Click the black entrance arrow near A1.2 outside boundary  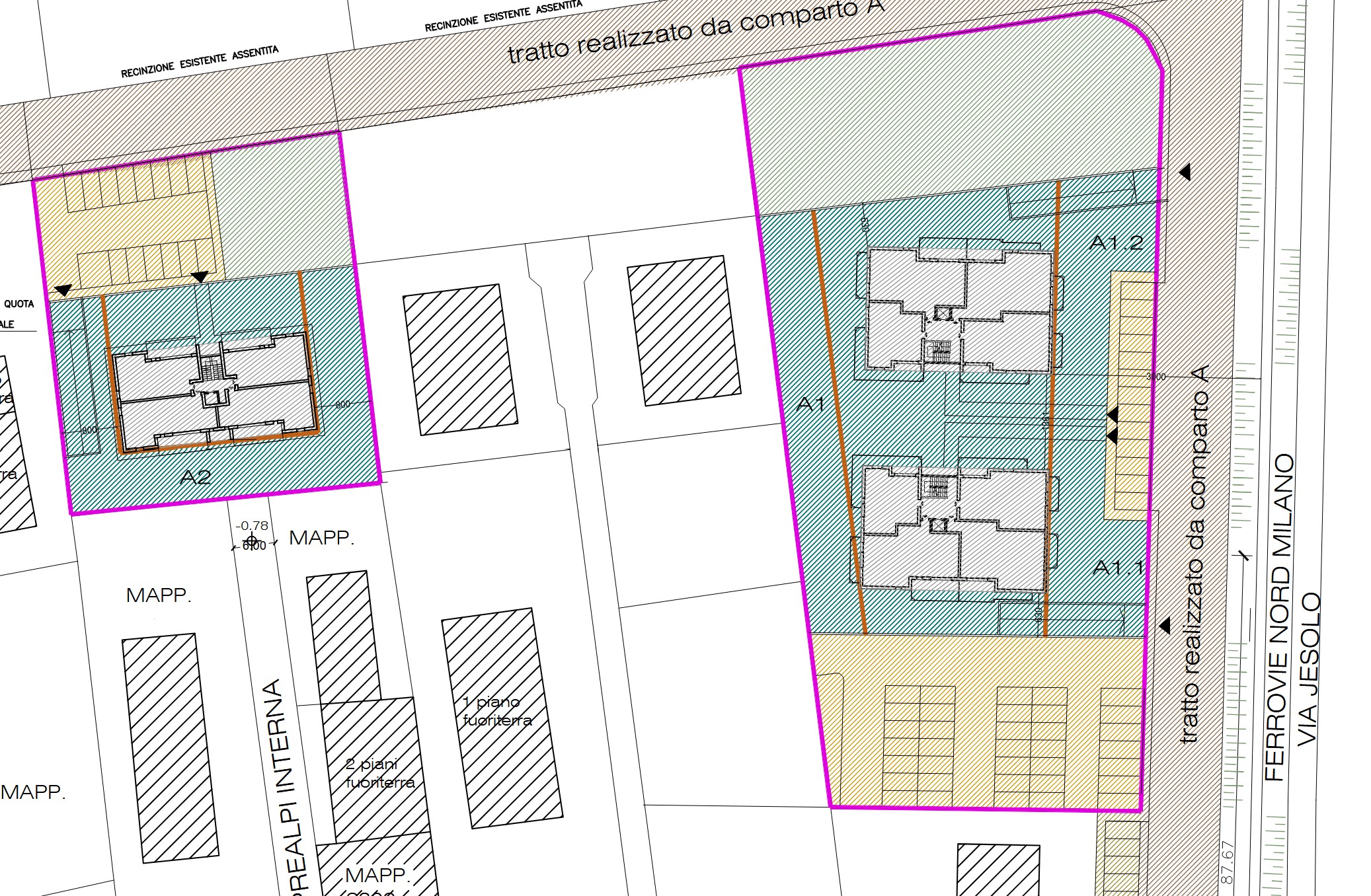coord(1185,172)
